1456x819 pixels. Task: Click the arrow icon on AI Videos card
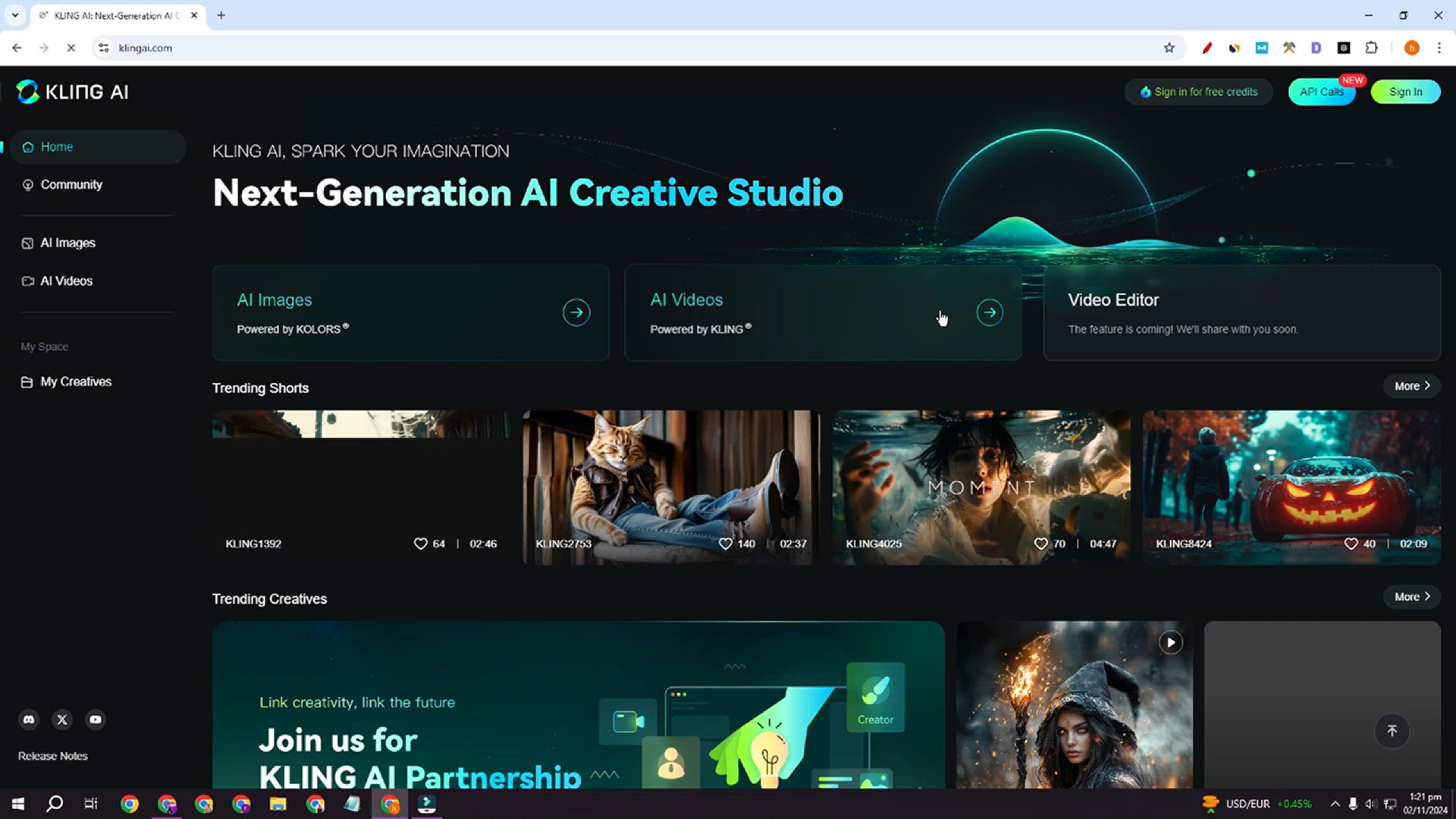click(x=990, y=312)
